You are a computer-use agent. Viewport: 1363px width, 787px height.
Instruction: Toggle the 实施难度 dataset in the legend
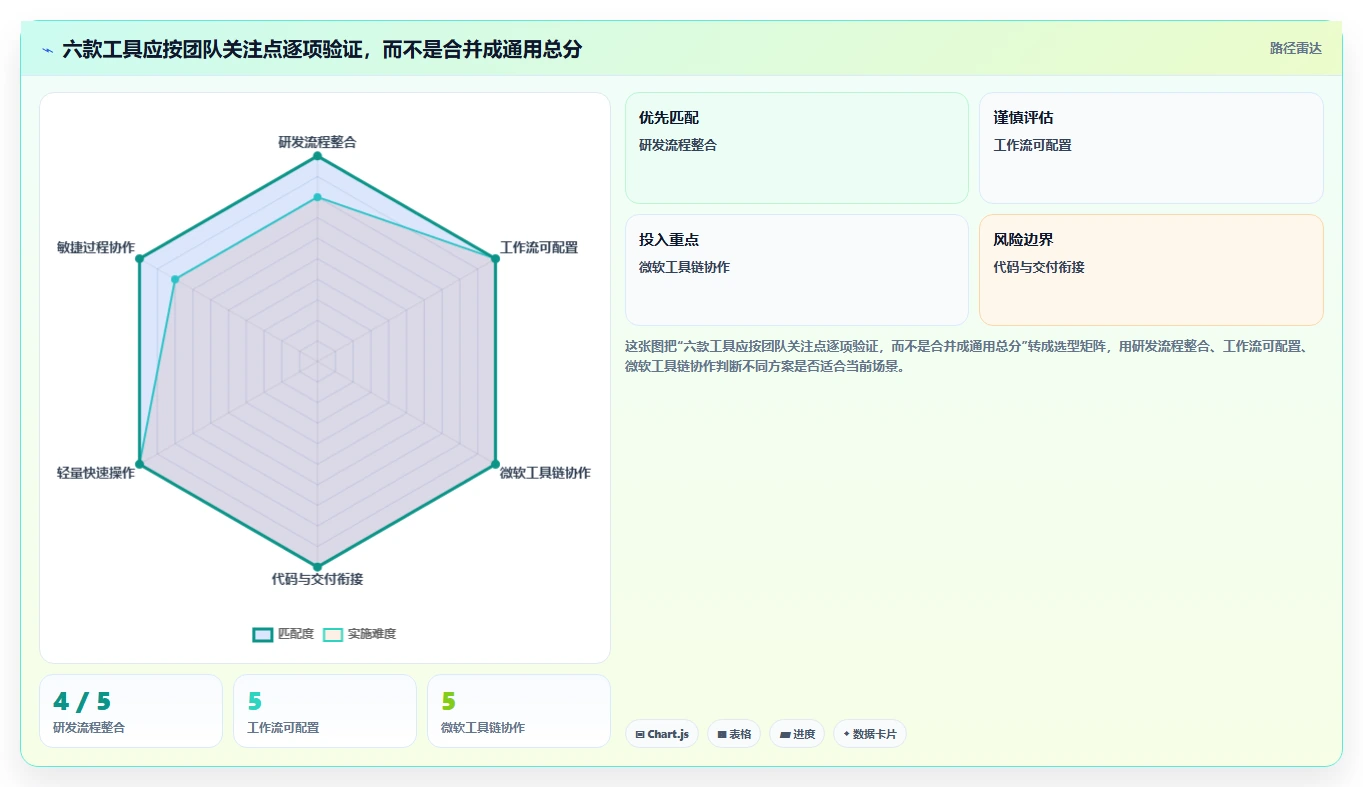click(x=360, y=634)
